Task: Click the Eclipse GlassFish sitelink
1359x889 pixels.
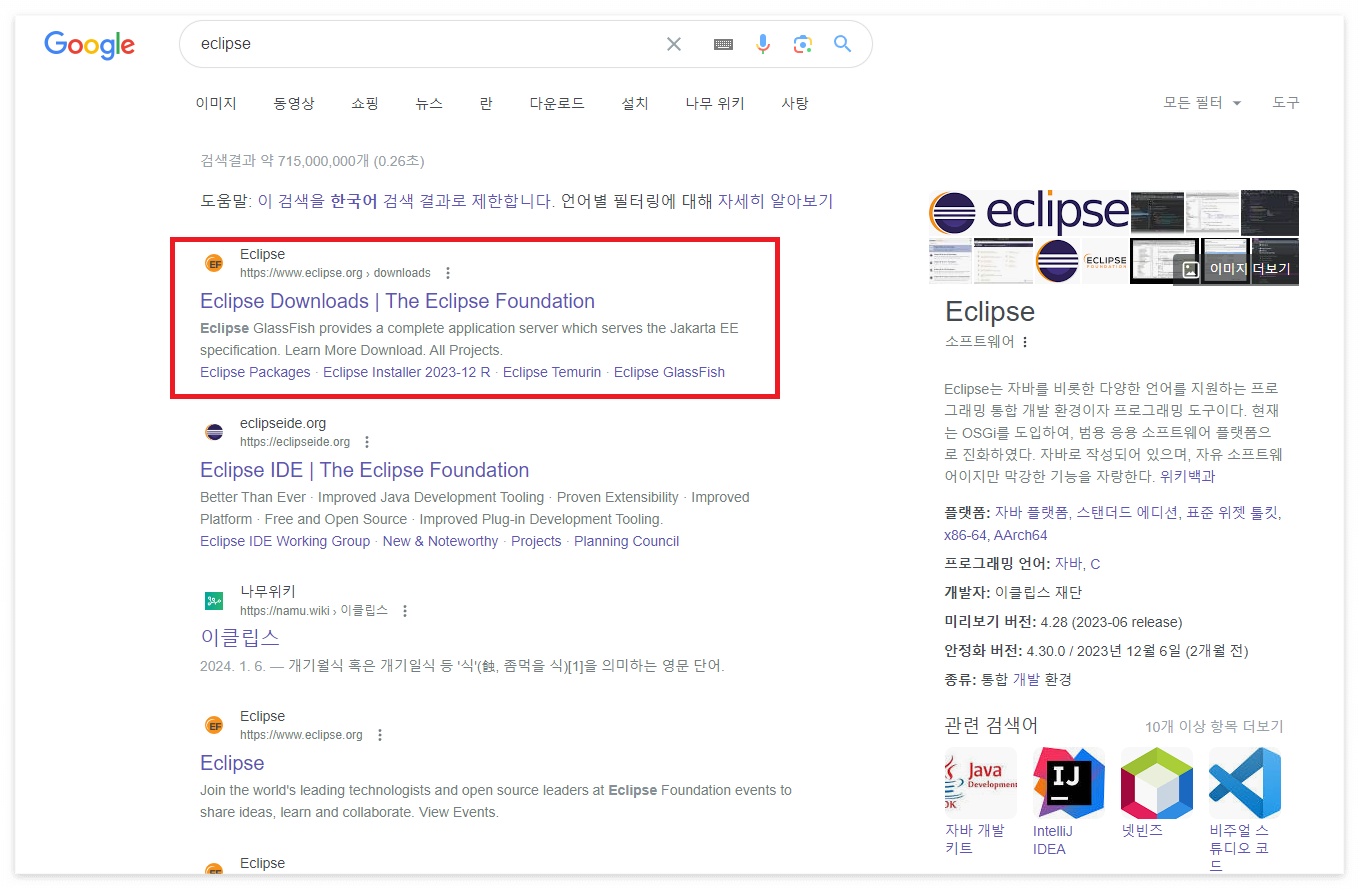Action: (x=669, y=372)
